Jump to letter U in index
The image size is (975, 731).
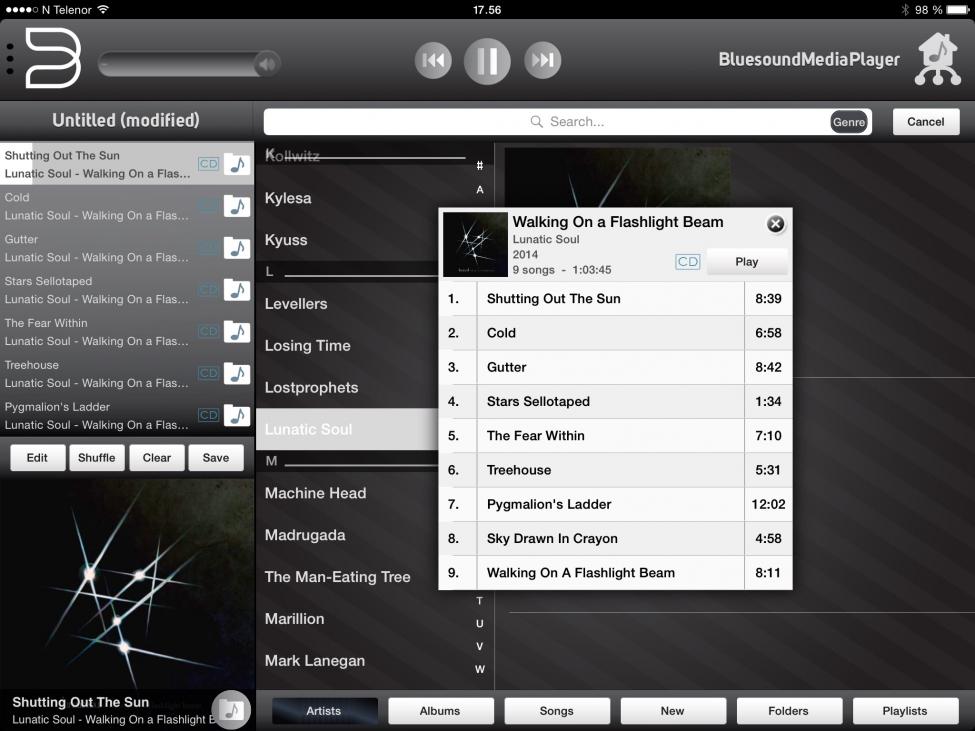point(479,623)
